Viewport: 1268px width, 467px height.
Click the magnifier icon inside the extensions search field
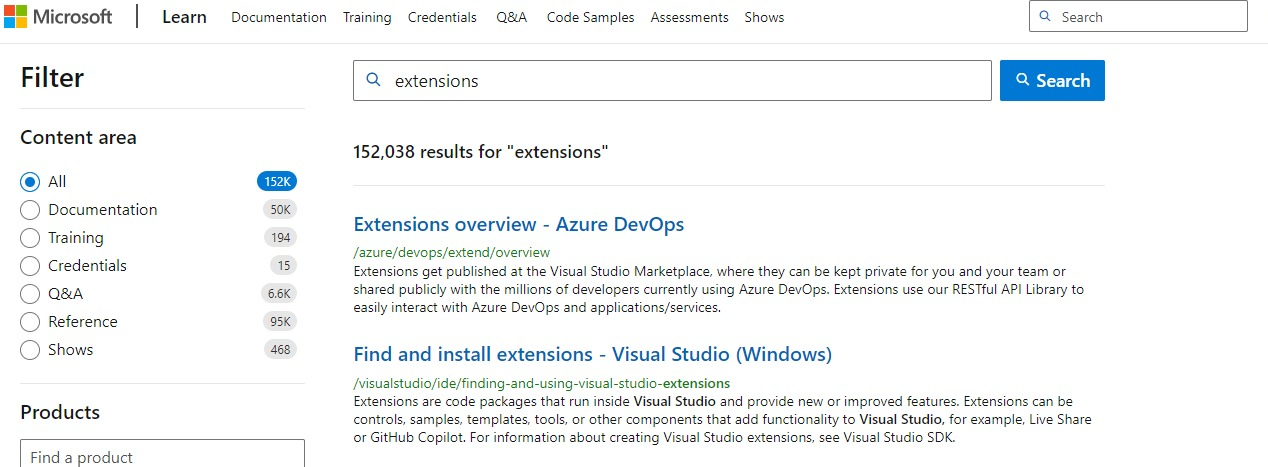(374, 80)
